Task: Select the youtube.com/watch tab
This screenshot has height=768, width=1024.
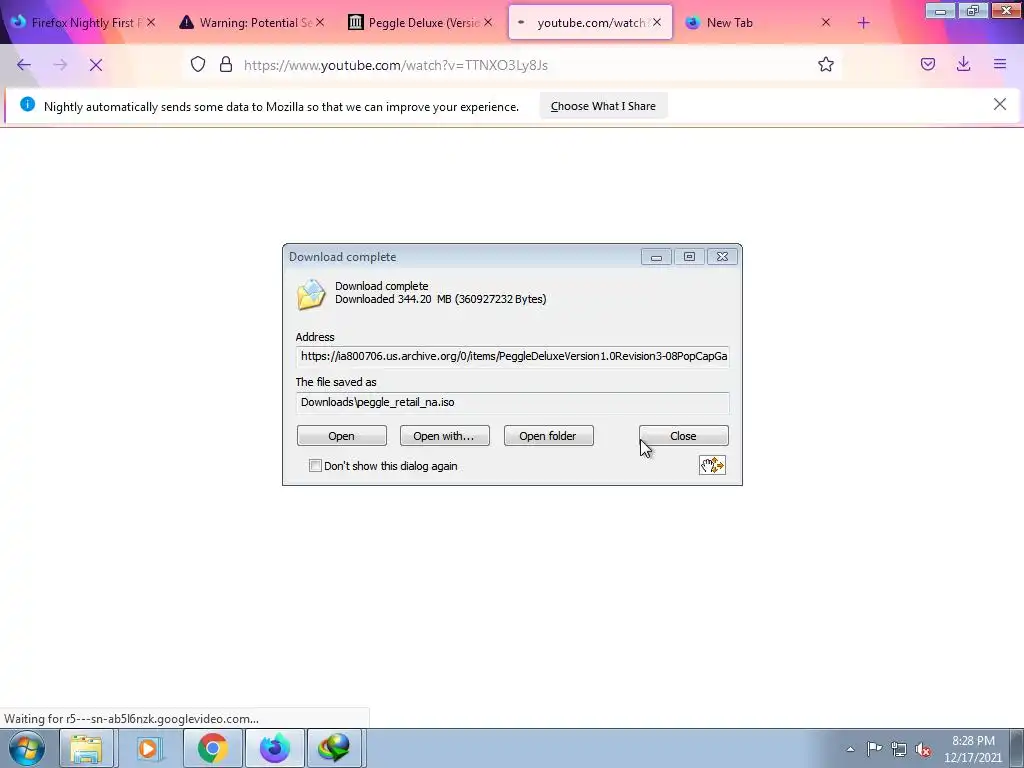Action: [x=590, y=23]
